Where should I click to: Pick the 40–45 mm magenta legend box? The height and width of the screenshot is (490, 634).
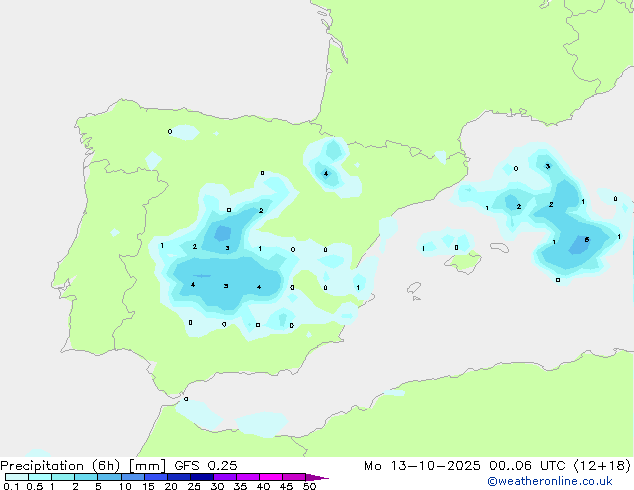271,477
